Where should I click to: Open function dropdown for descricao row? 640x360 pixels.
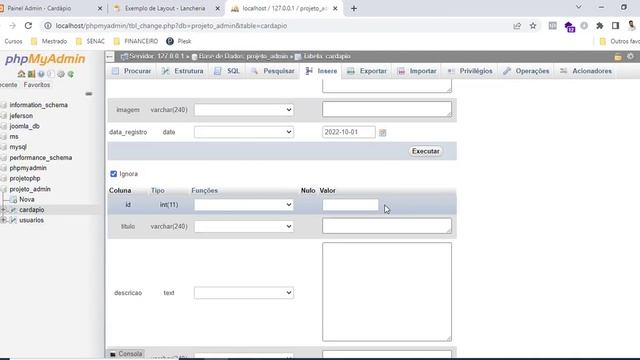[x=244, y=293]
